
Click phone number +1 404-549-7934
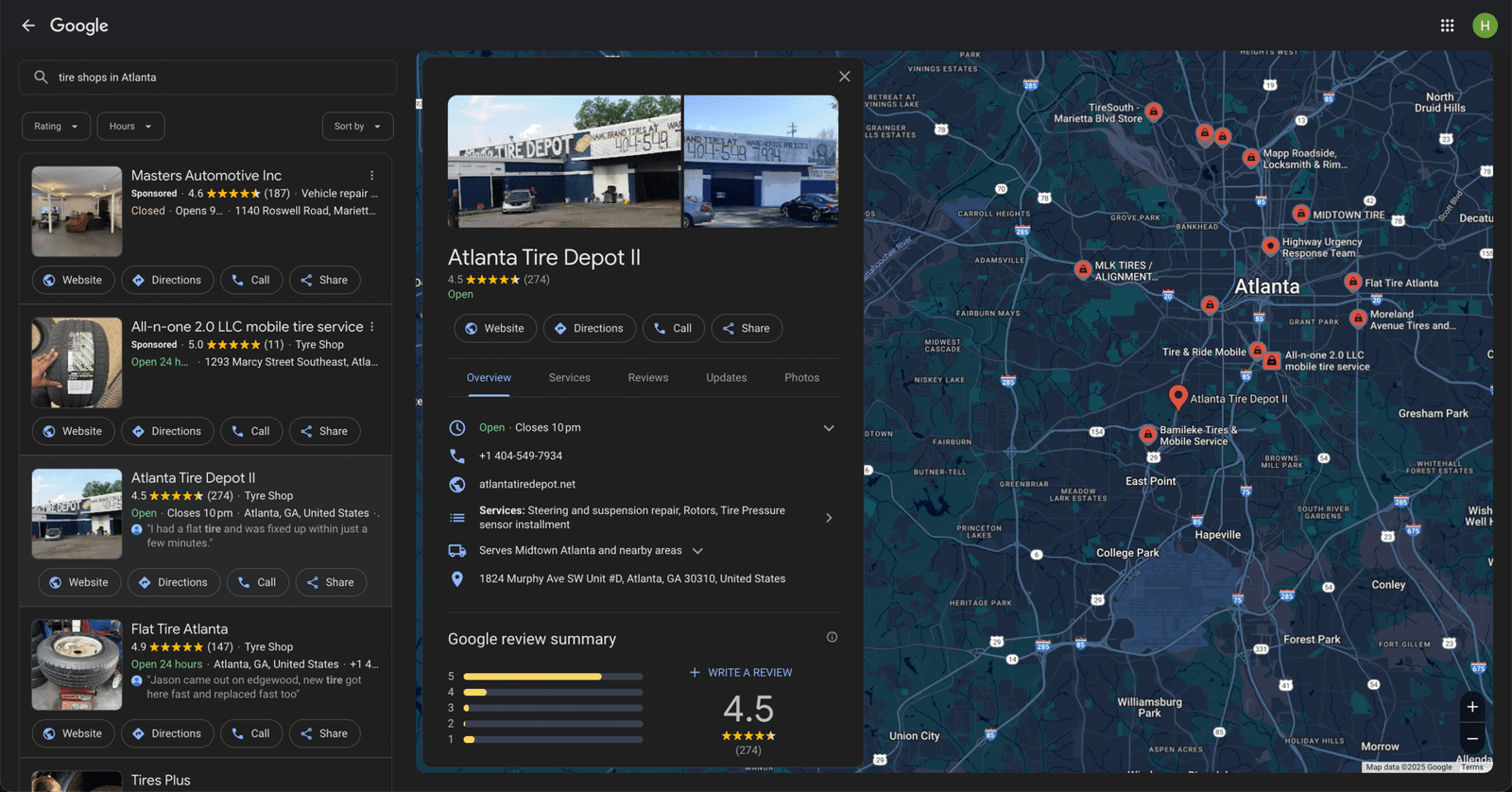point(521,456)
